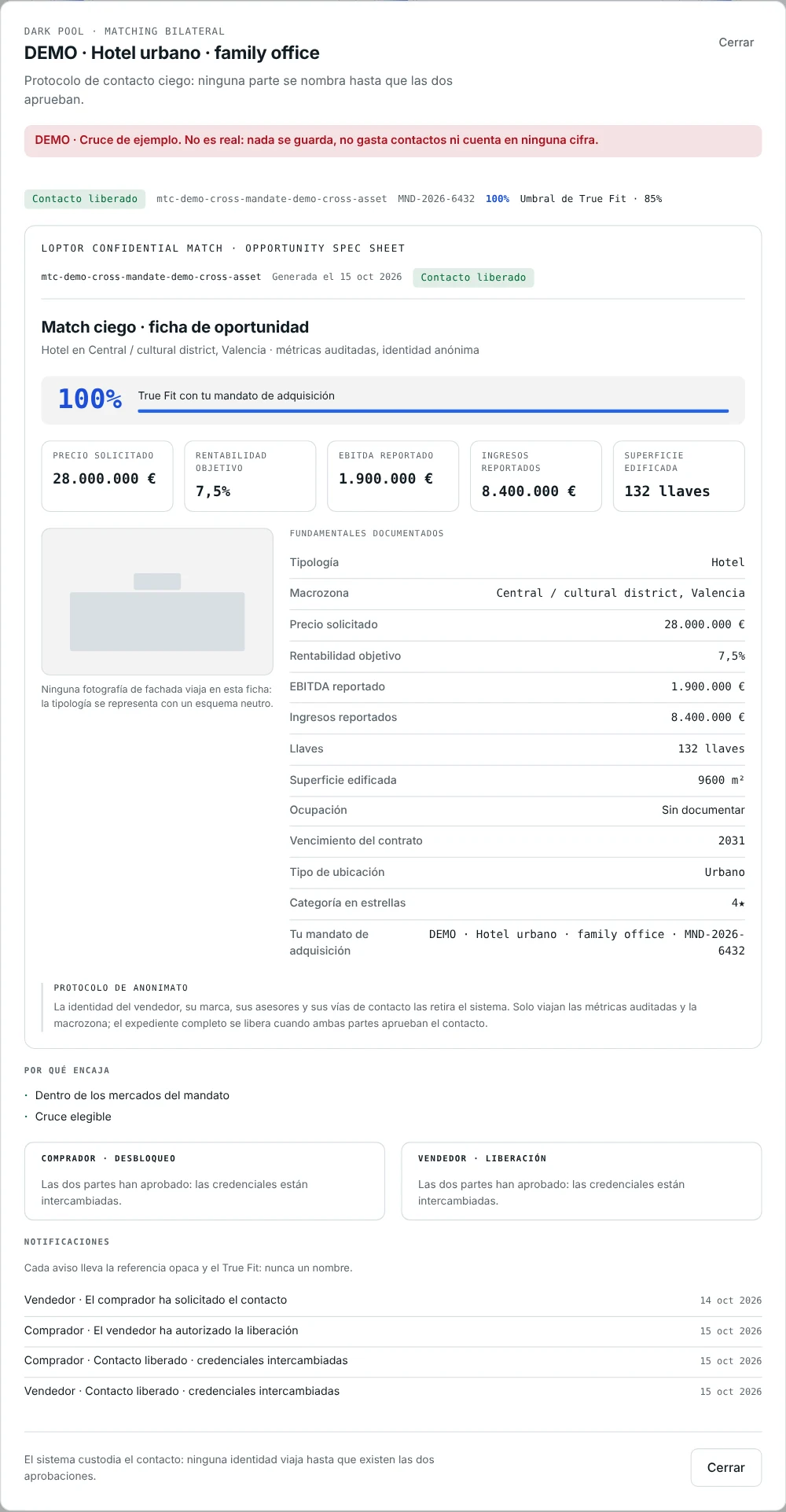Viewport: 786px width, 1512px height.
Task: Click the True Fit progress bar
Action: point(433,410)
